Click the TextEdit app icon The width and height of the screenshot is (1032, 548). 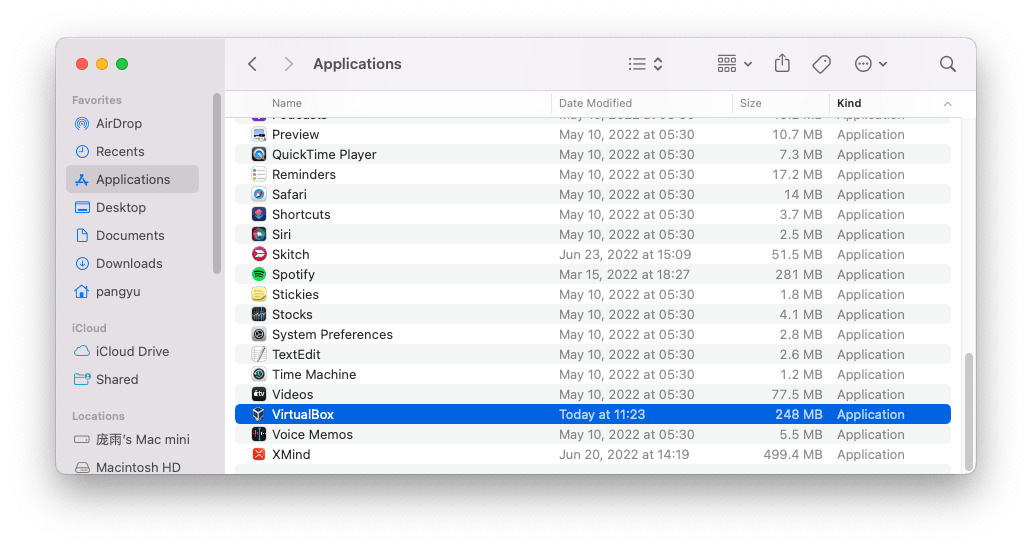259,355
